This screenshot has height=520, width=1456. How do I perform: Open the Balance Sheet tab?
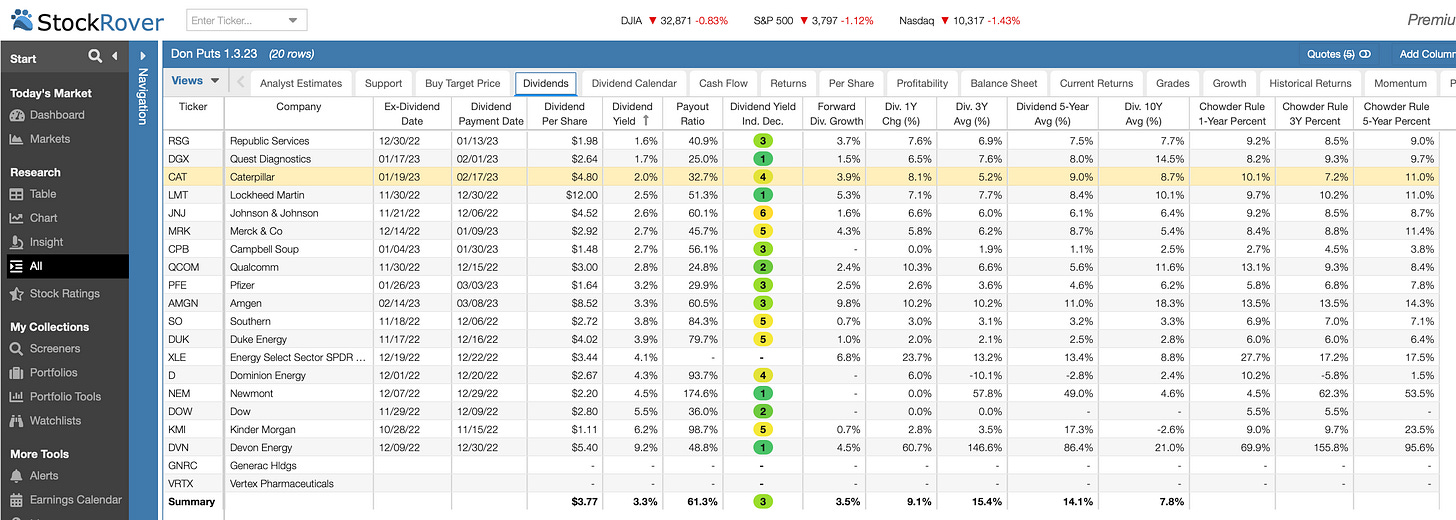[x=1003, y=84]
